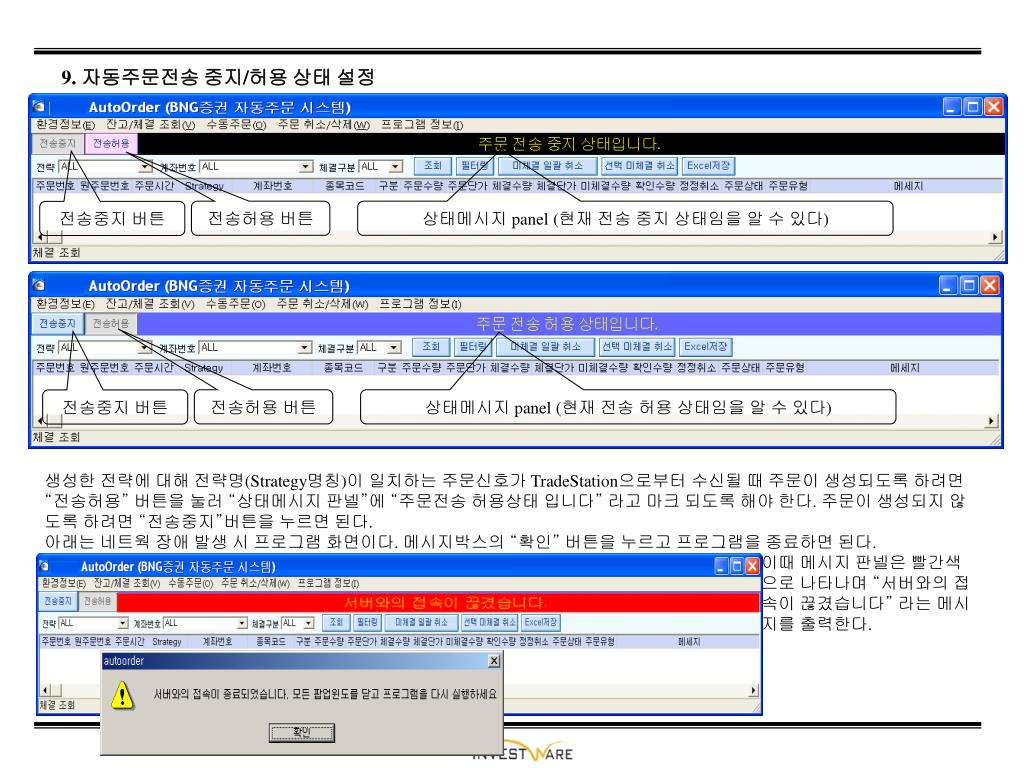This screenshot has width=1024, height=768.
Task: Click the red 서버와의 접속이 끊겼습니다 panel
Action: 438,601
